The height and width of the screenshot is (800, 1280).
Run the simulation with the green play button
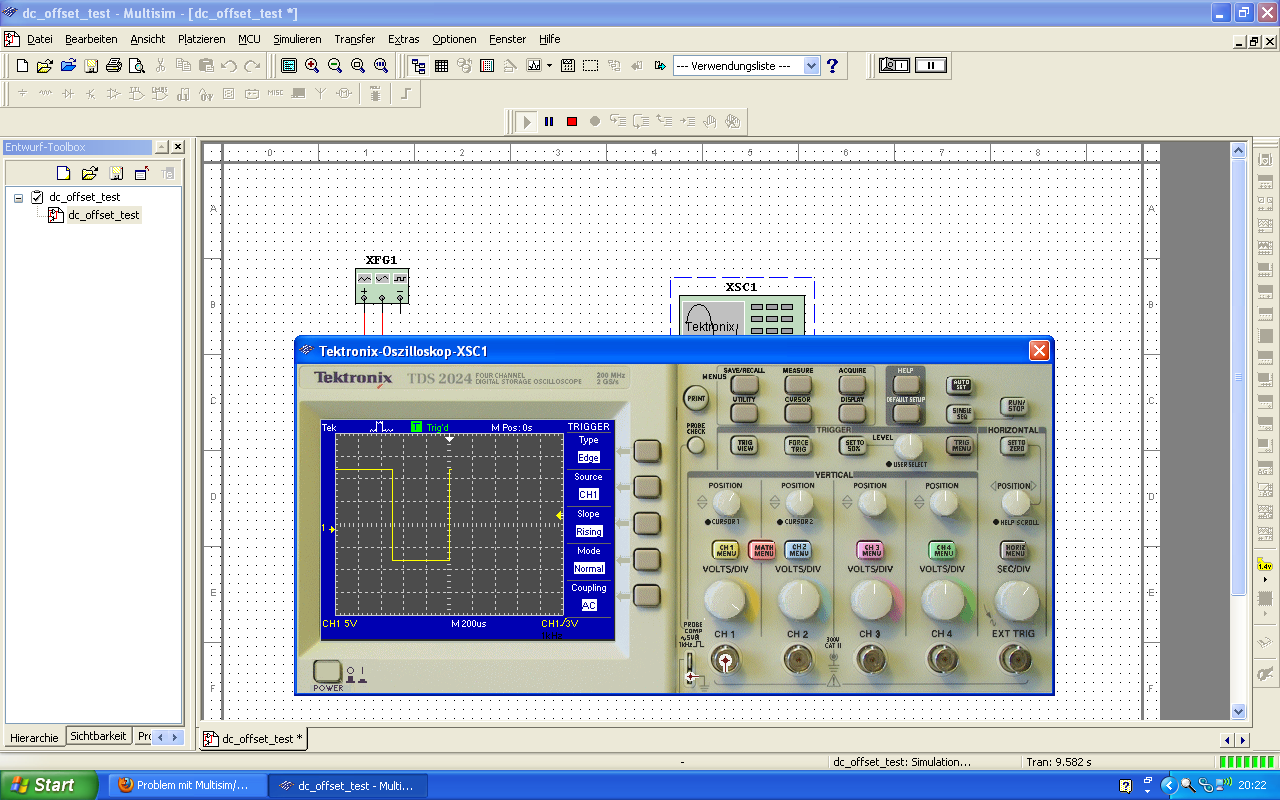pos(527,122)
